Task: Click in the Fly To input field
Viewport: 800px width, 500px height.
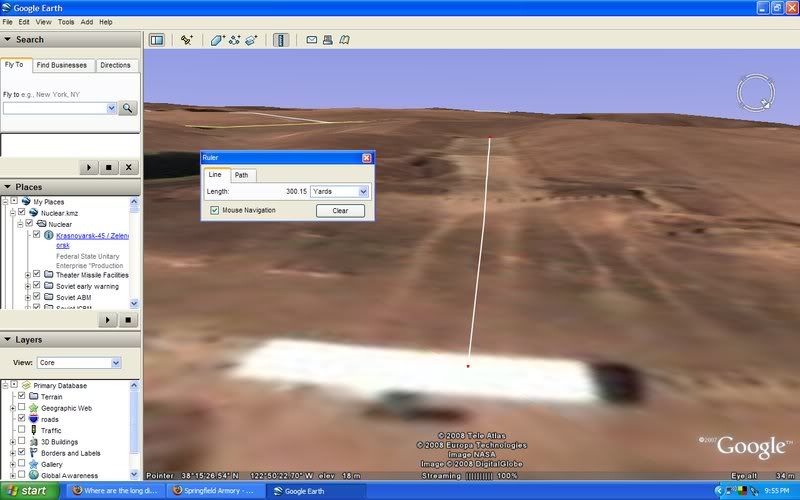Action: [x=55, y=108]
